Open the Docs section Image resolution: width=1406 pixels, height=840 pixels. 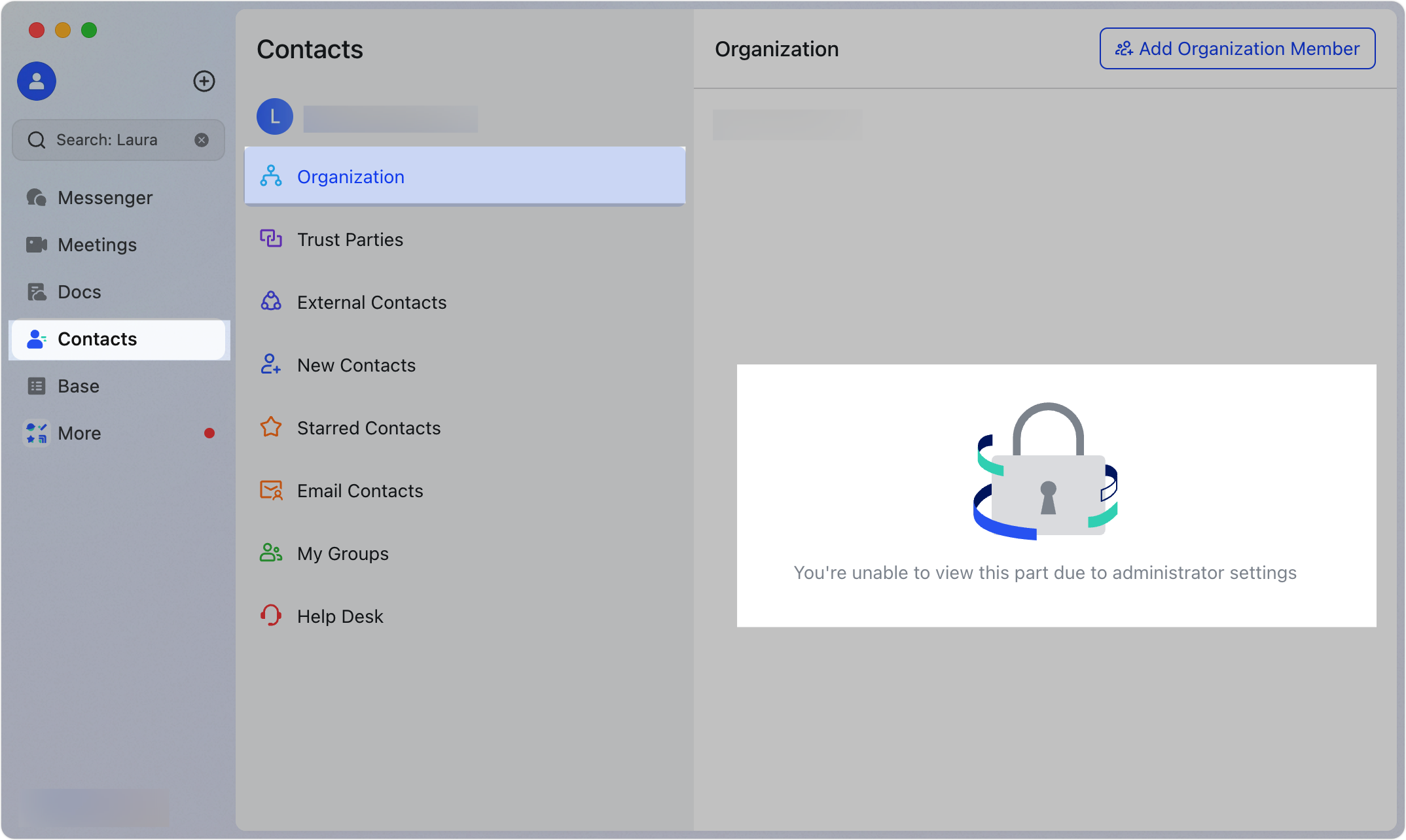point(79,292)
